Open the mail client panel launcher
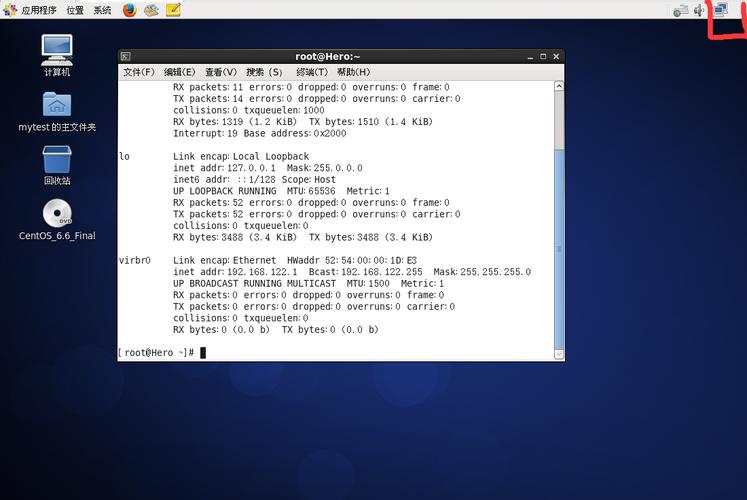 151,10
